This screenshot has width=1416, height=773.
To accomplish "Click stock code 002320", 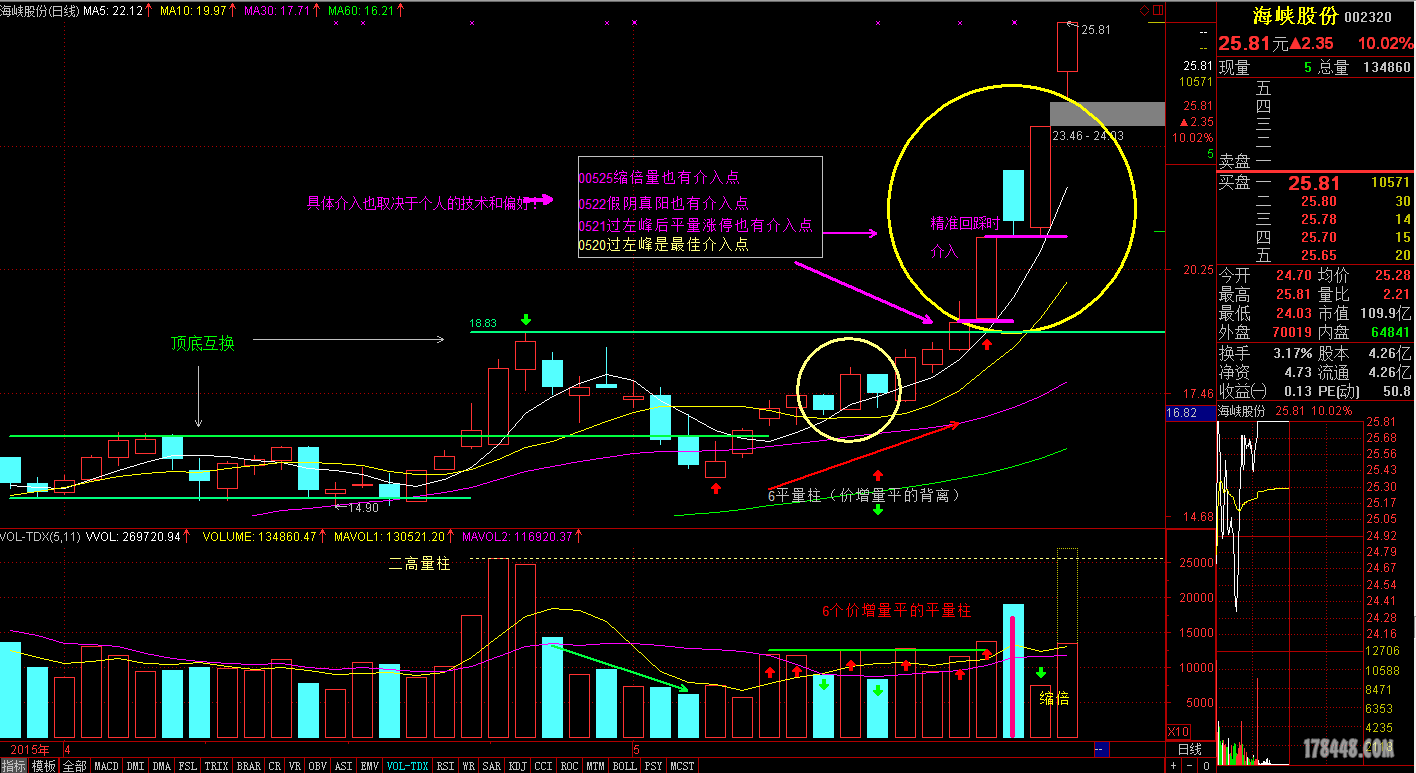I will click(x=1368, y=17).
